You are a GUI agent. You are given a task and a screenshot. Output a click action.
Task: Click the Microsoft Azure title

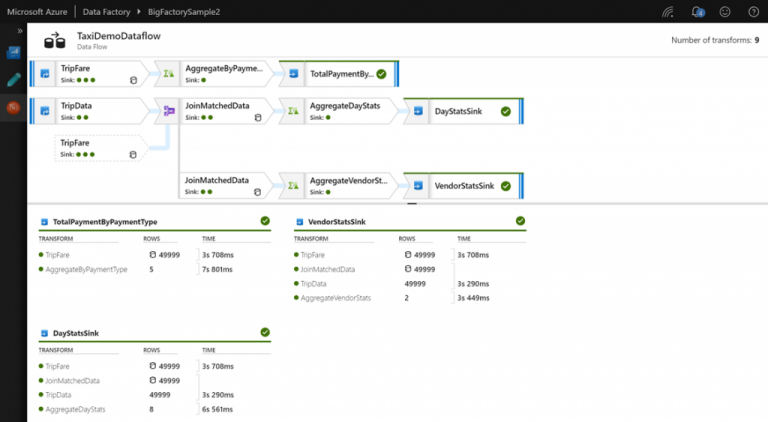[37, 12]
